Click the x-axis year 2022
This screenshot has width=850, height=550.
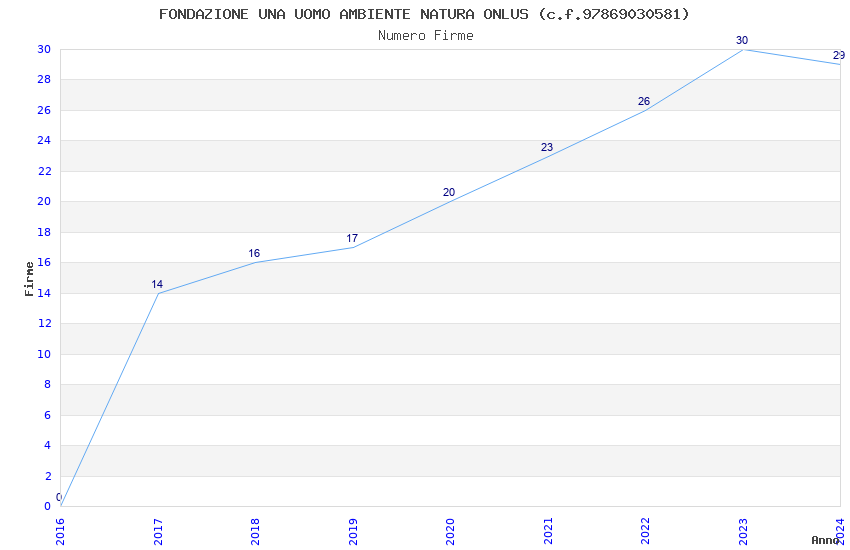[x=645, y=532]
